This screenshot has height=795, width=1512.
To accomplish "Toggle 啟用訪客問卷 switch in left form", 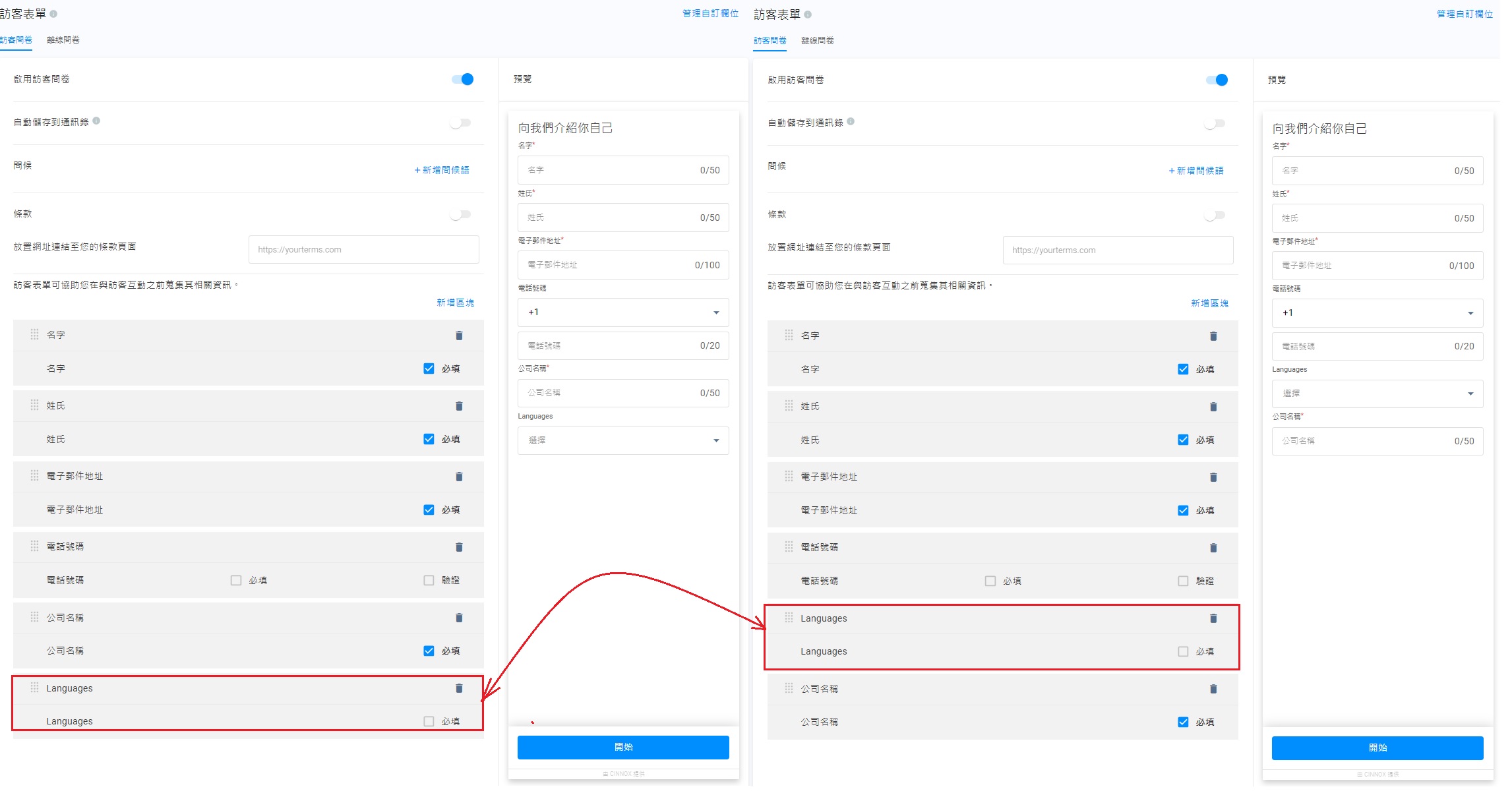I will point(463,79).
